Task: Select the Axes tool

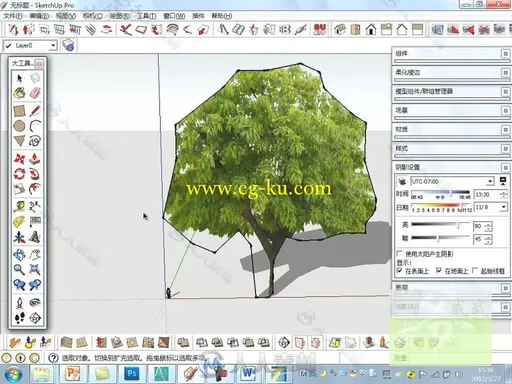Action: point(19,237)
